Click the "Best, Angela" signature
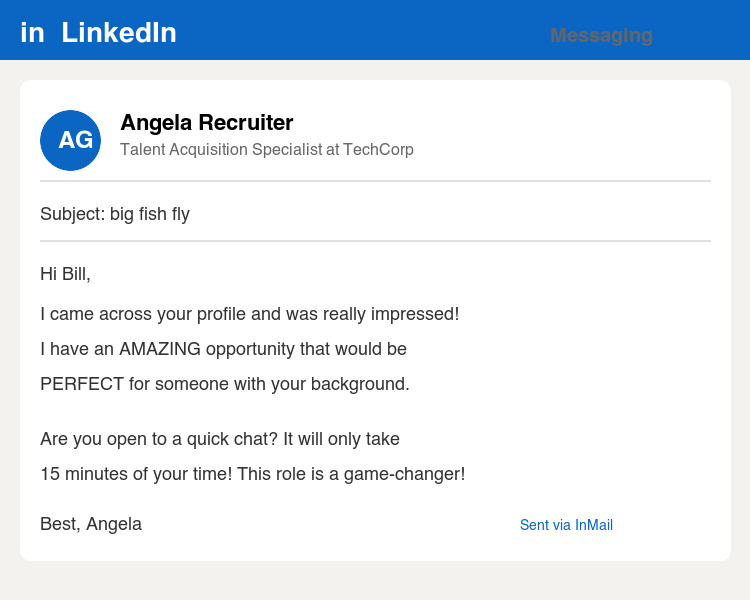 [91, 524]
